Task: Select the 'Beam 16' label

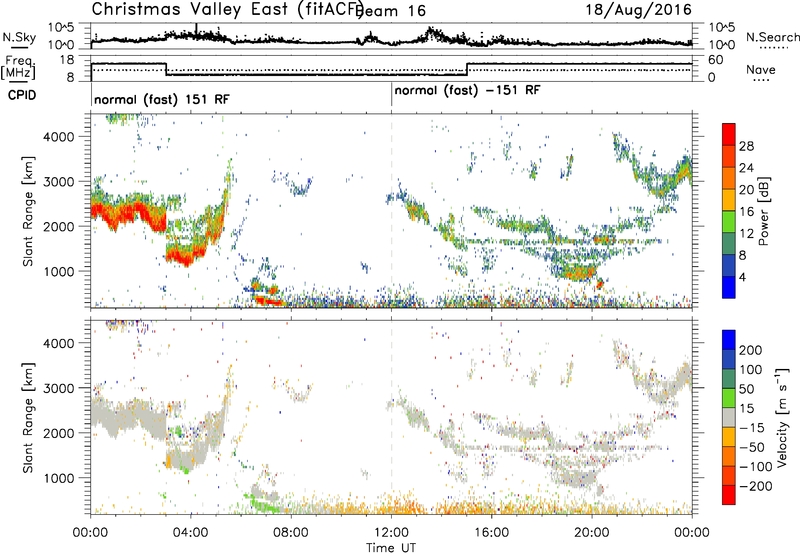Action: pos(390,11)
